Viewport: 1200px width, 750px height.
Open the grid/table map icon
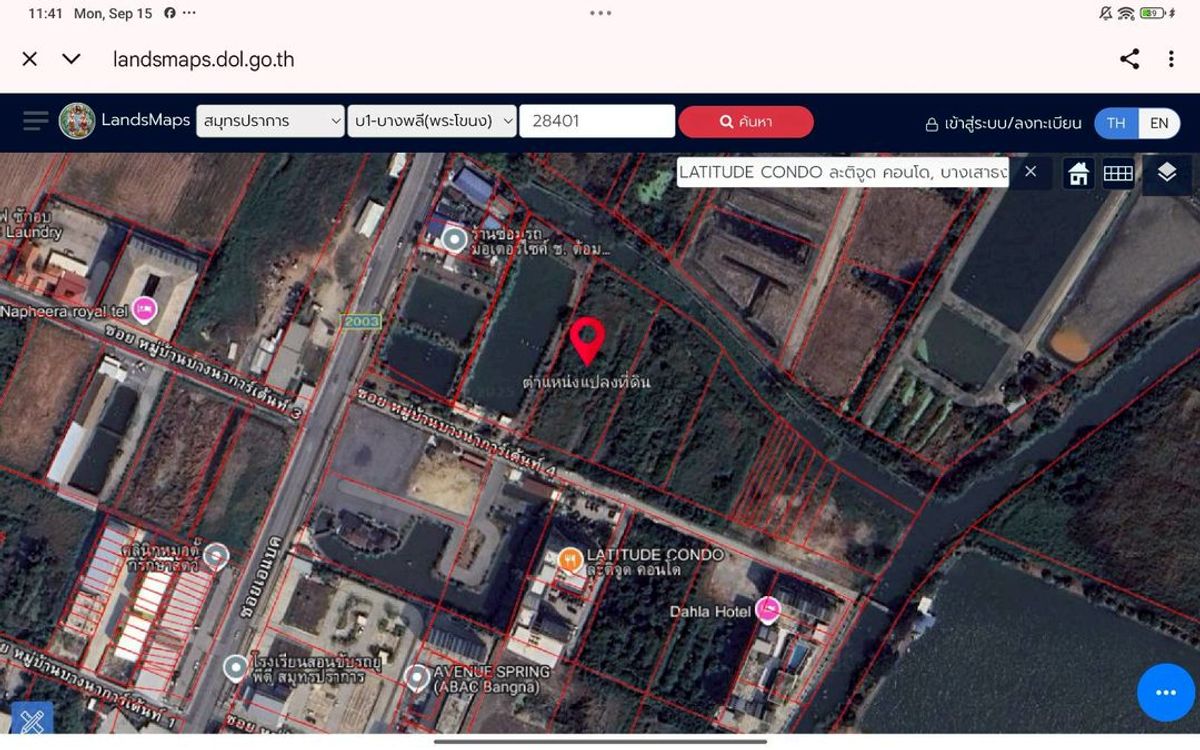click(1118, 174)
